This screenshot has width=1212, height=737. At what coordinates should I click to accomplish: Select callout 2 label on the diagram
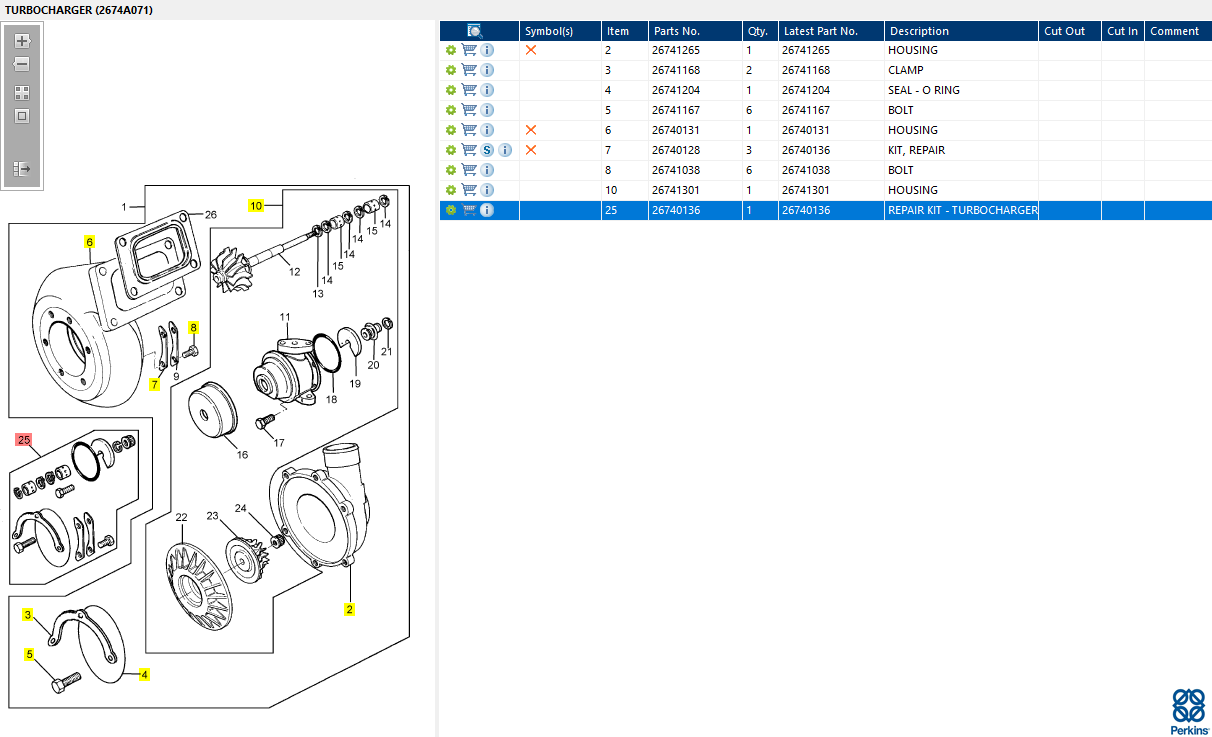pos(349,609)
